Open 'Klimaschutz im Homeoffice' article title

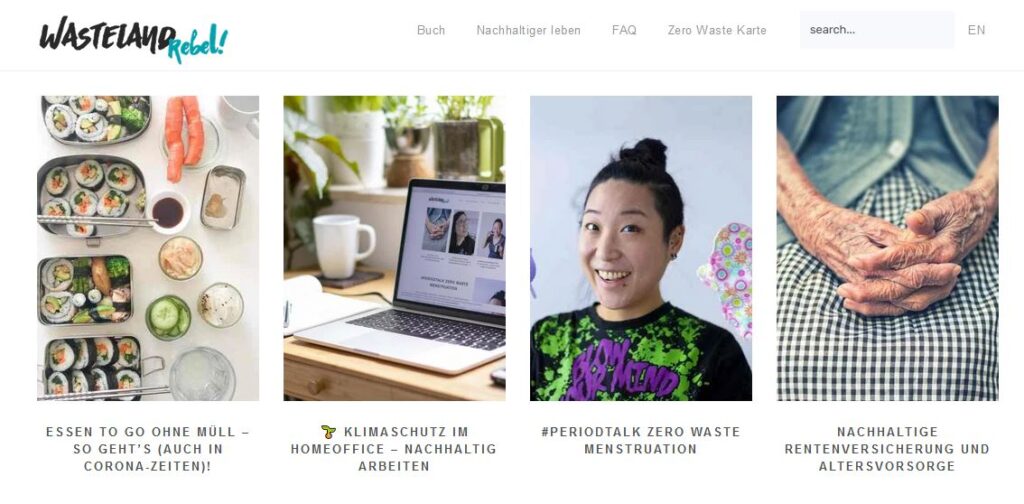[x=394, y=449]
